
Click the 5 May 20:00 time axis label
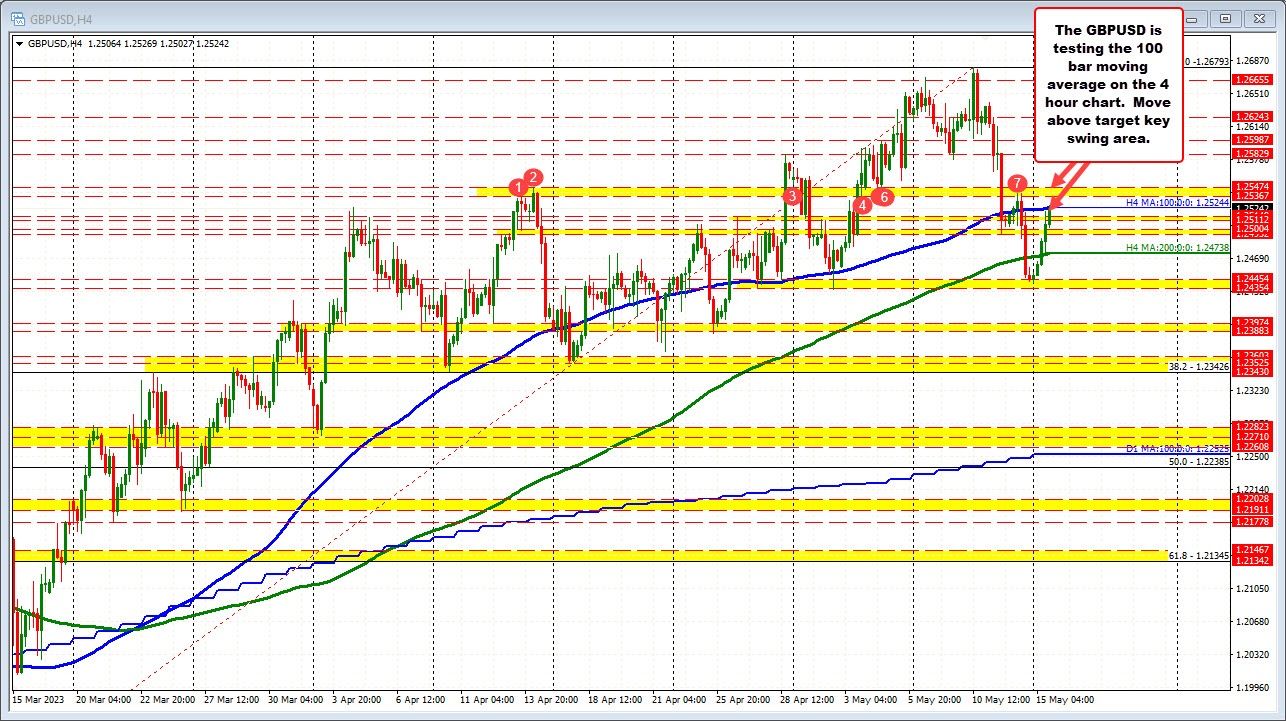pos(933,699)
